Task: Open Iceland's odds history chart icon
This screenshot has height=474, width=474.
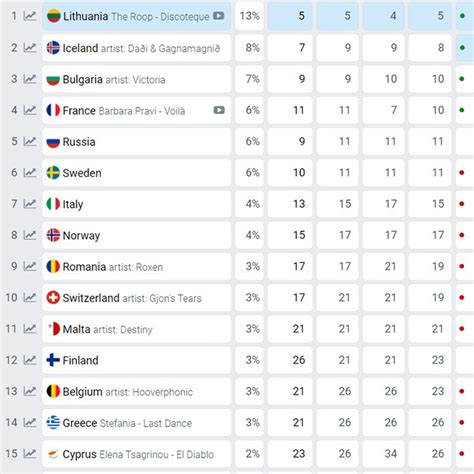Action: (30, 48)
